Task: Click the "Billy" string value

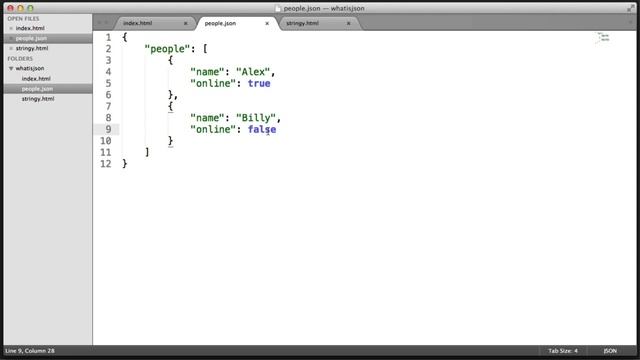Action: pyautogui.click(x=256, y=118)
